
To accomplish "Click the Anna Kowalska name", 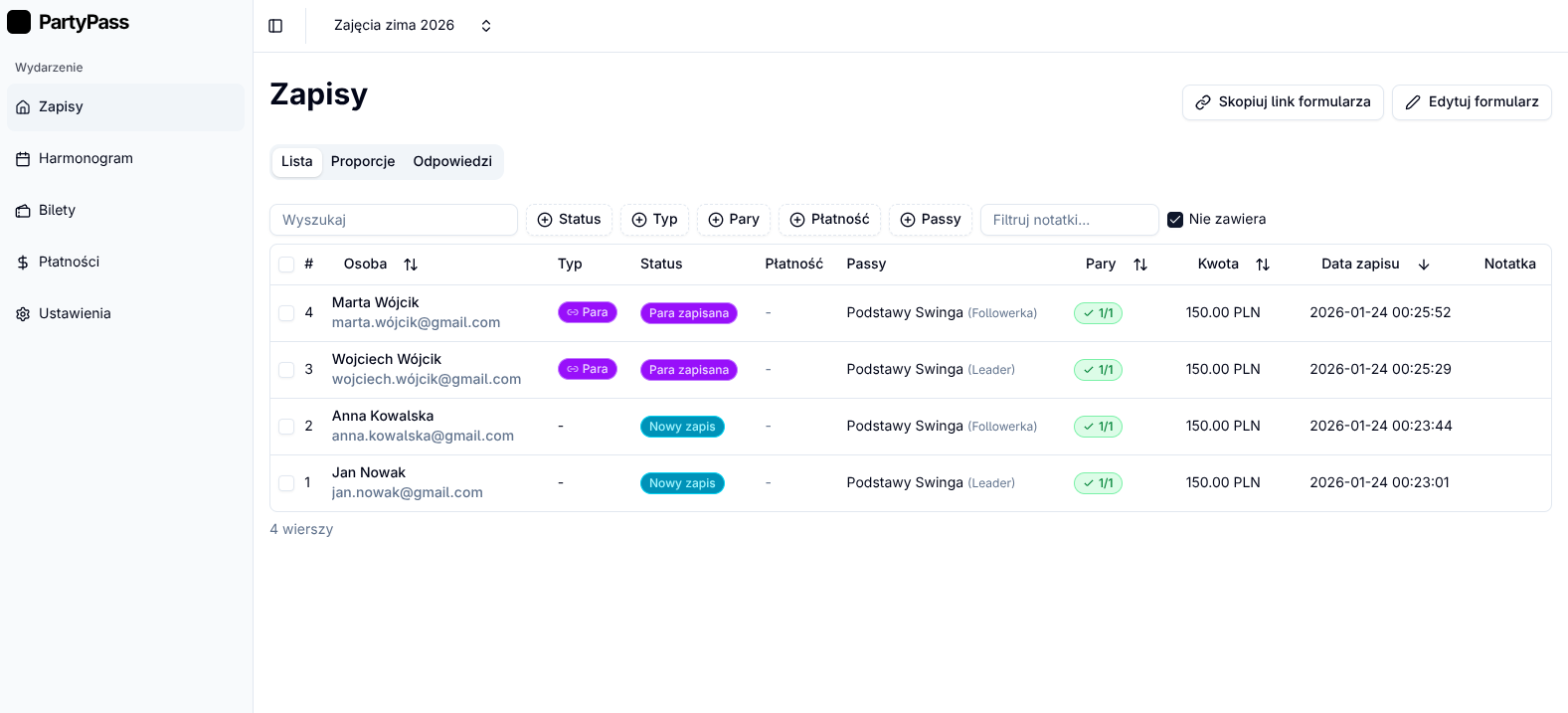I will click(x=383, y=417).
